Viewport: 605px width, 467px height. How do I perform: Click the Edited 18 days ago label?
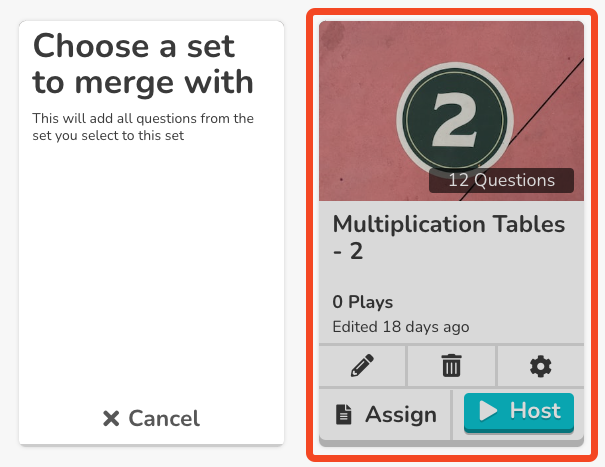pyautogui.click(x=400, y=326)
